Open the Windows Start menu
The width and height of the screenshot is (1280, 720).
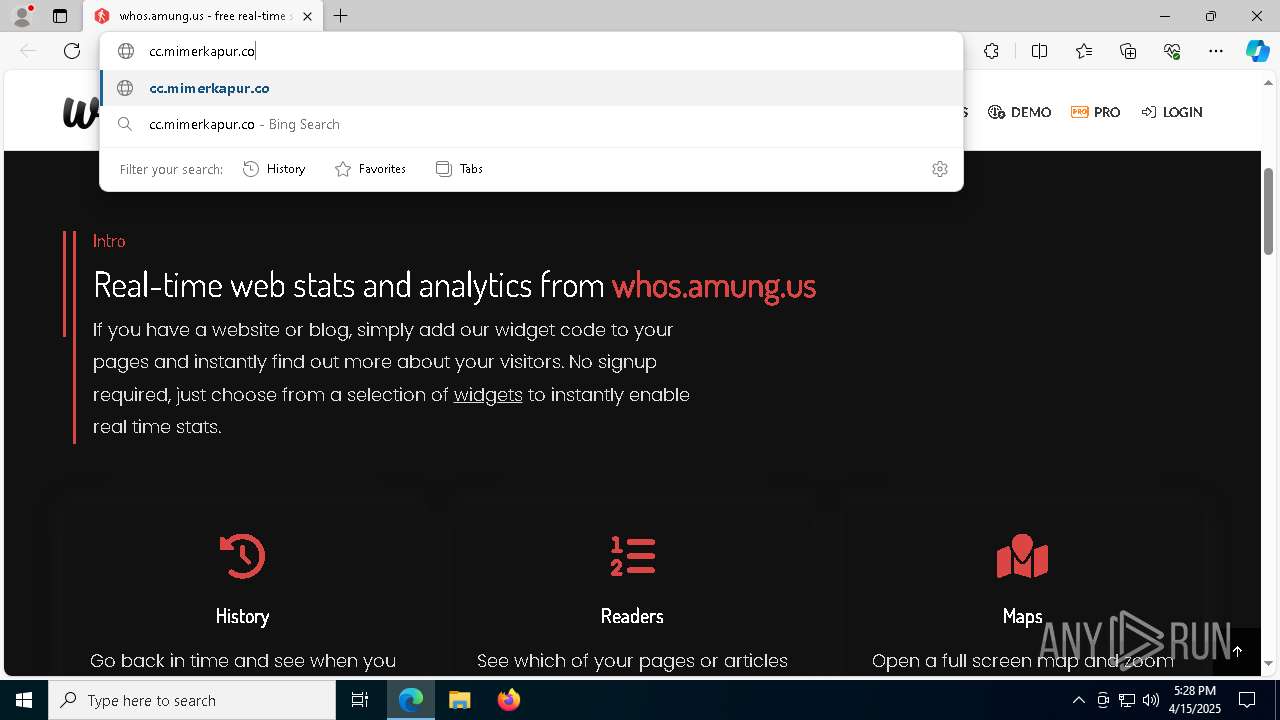pos(24,700)
